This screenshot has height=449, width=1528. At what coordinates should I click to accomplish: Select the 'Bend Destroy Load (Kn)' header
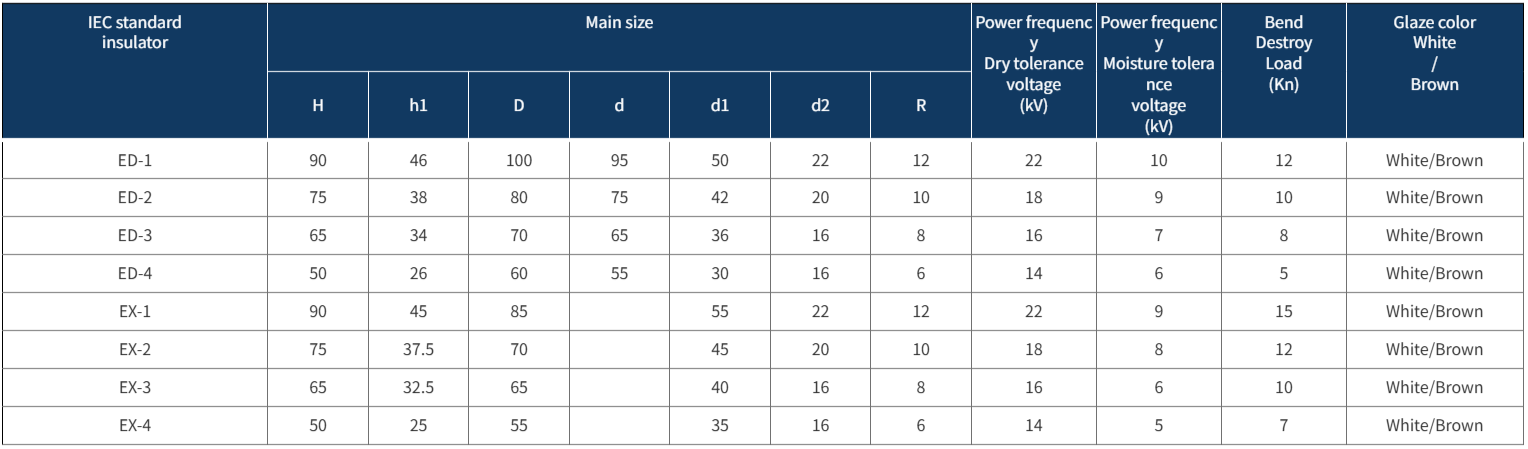(1283, 53)
